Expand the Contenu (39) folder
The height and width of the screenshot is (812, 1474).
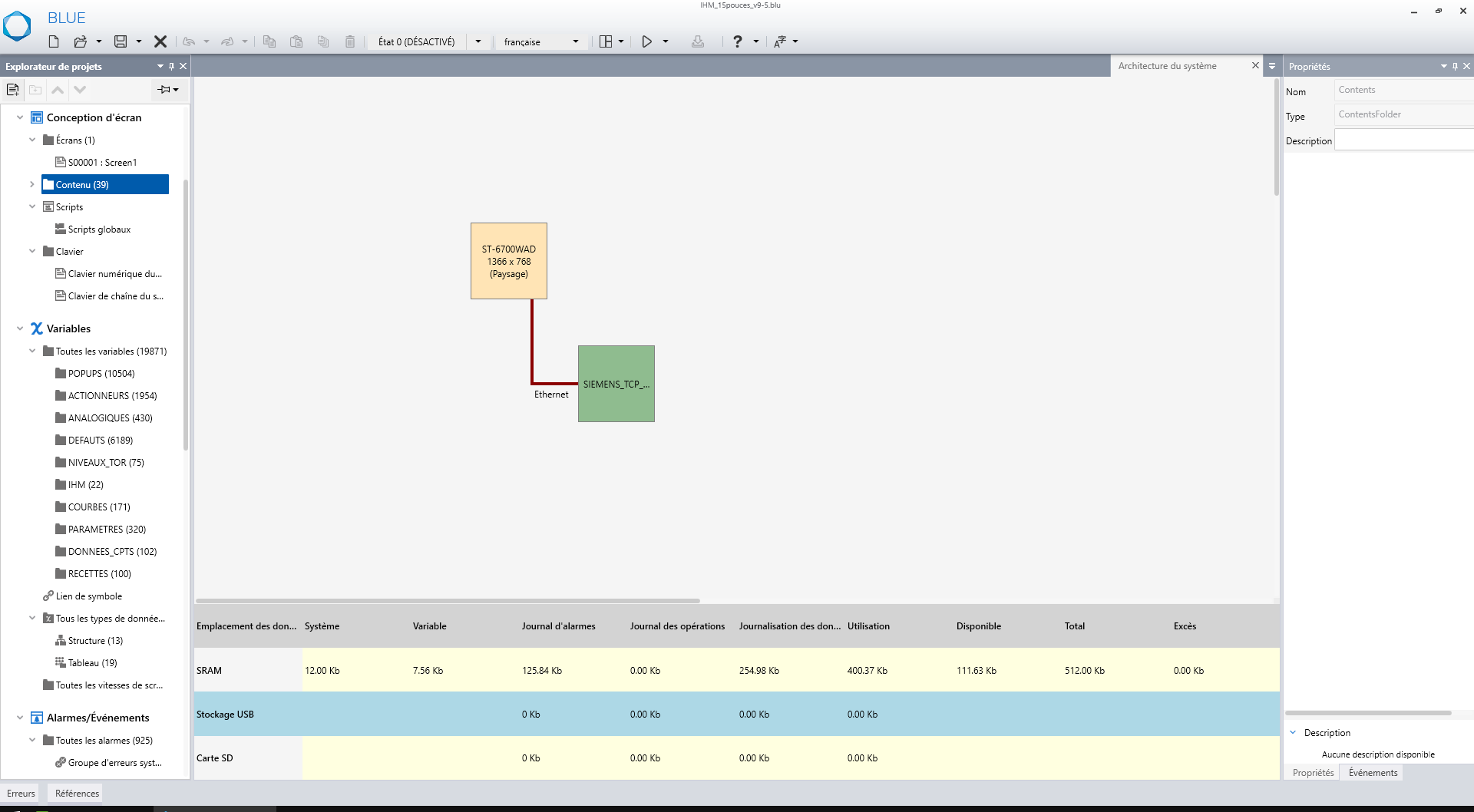(x=32, y=184)
